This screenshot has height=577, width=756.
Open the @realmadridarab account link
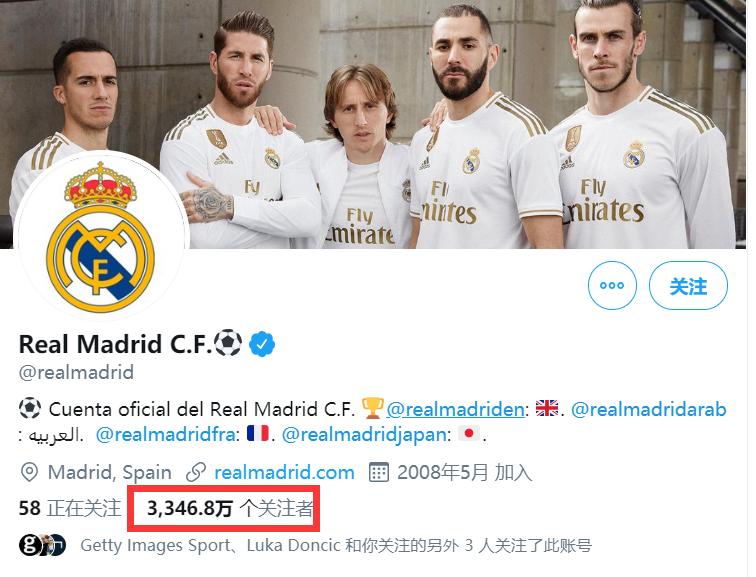648,409
